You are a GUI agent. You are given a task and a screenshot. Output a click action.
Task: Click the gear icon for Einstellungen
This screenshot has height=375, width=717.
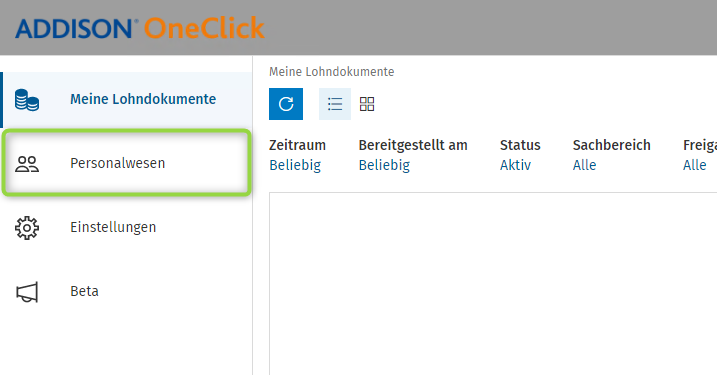click(27, 228)
